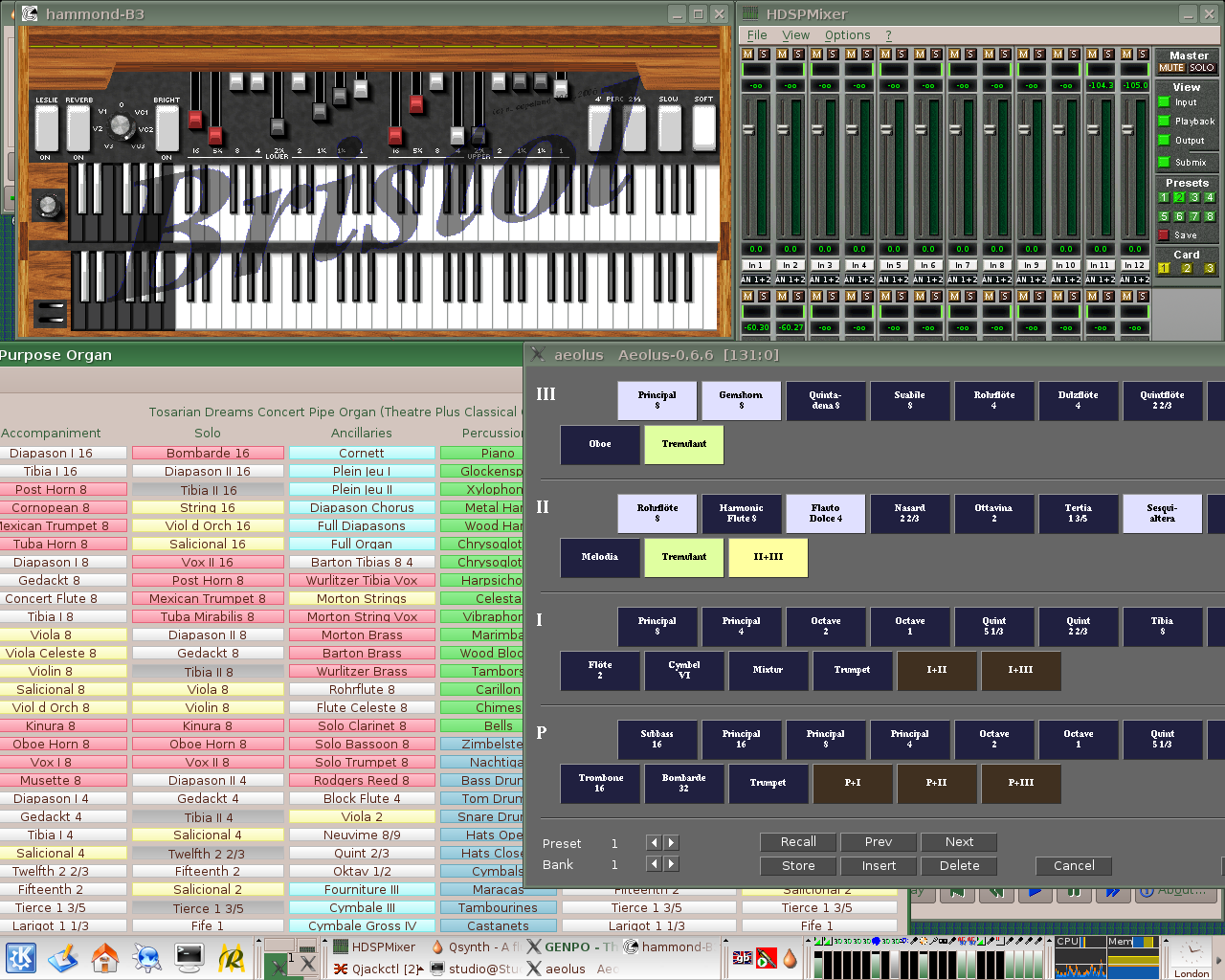
Task: Click Master SOLO in HDSPMixer
Action: click(1202, 68)
